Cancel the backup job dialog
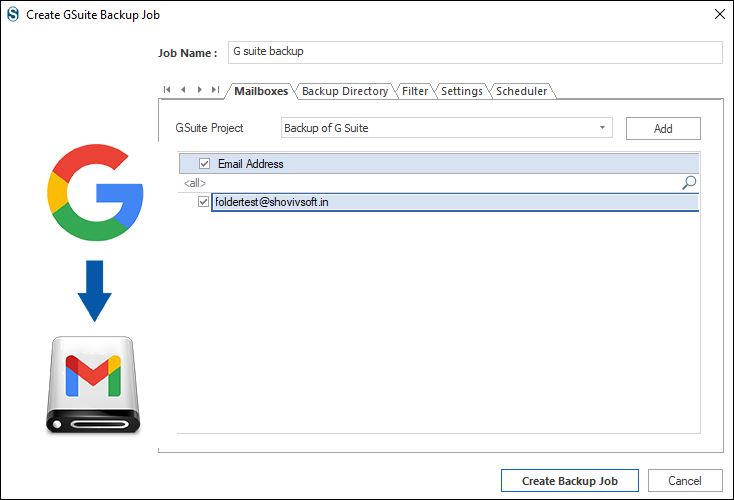Image resolution: width=734 pixels, height=500 pixels. (x=685, y=481)
